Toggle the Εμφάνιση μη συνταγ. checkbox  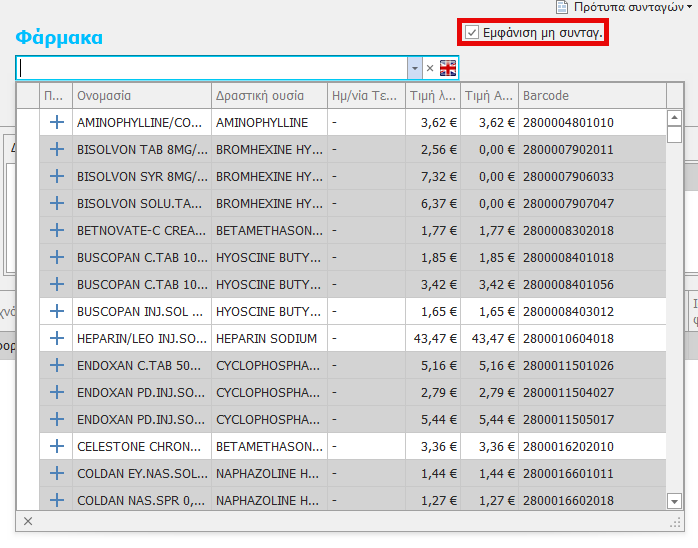coord(473,32)
